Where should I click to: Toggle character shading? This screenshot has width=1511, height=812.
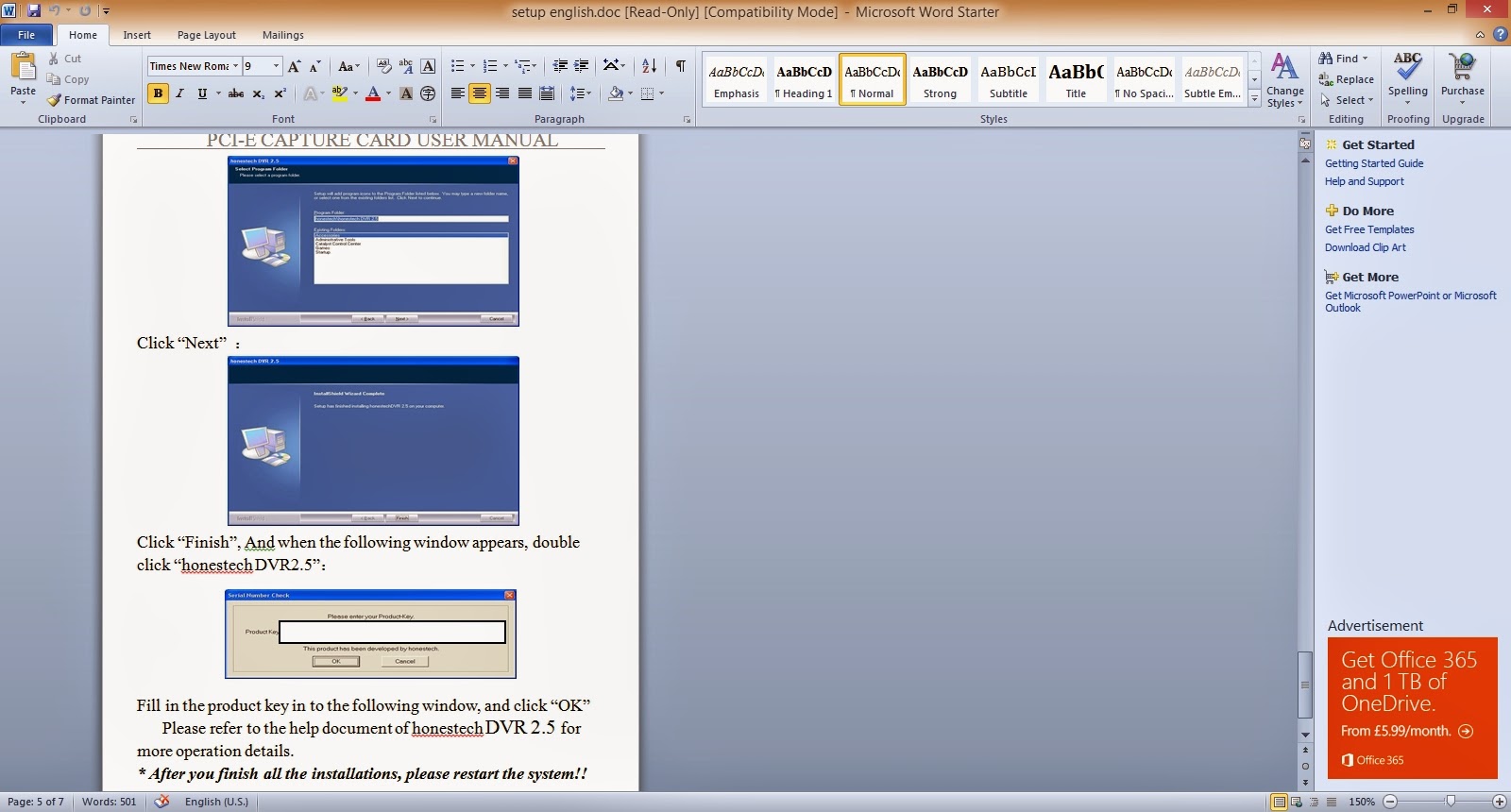pyautogui.click(x=406, y=93)
